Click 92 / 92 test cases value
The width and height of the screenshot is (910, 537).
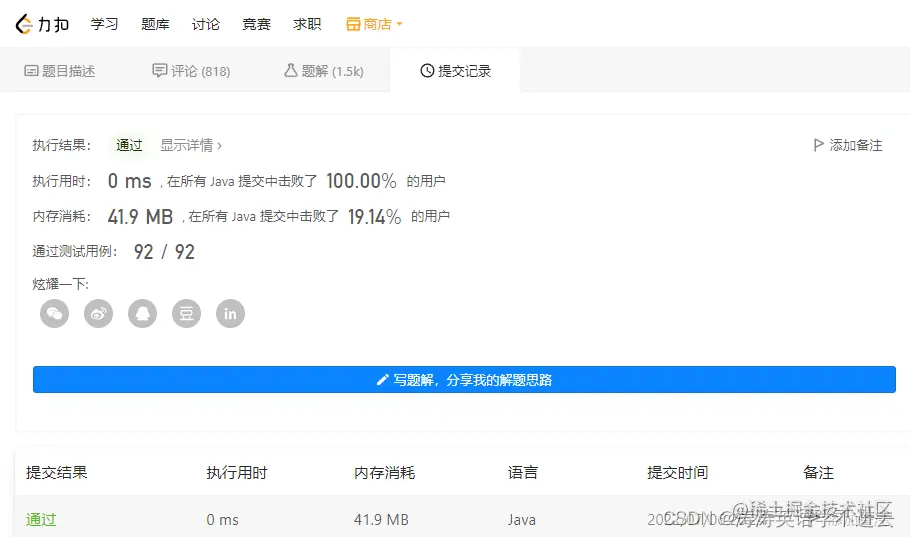(164, 252)
